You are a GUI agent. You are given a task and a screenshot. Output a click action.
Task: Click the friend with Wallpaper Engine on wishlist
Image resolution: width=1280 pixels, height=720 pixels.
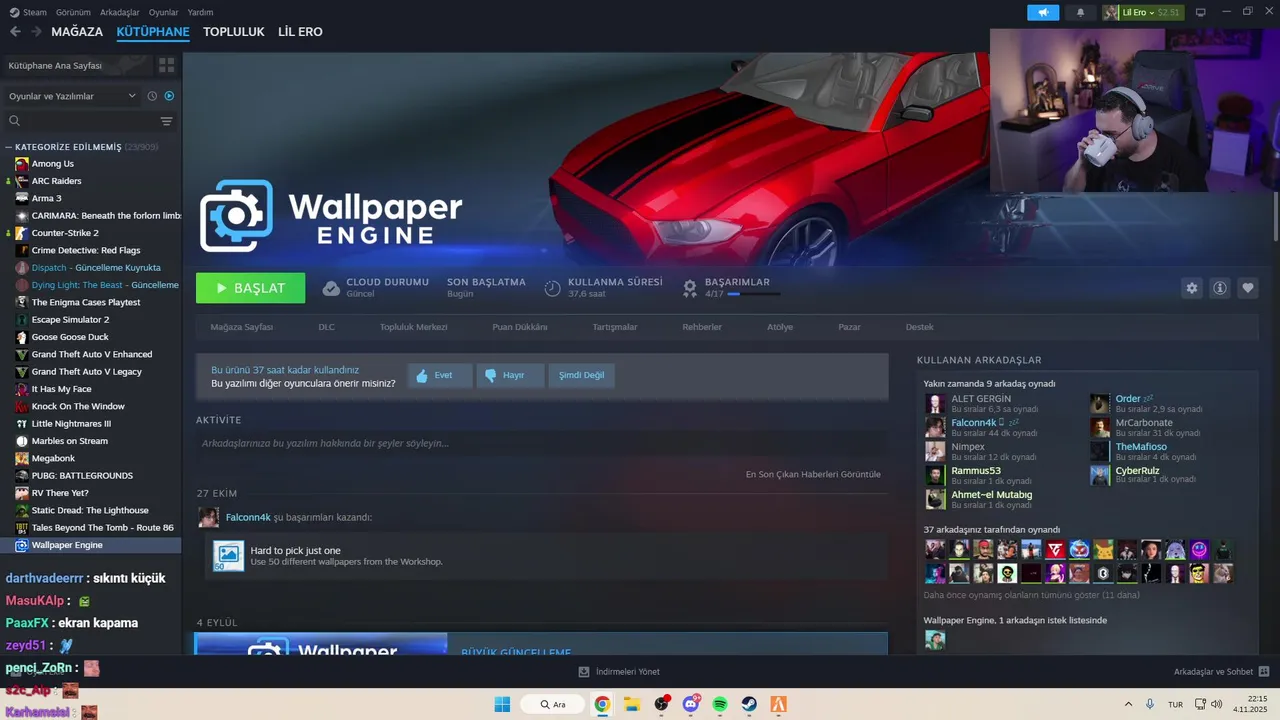[935, 640]
